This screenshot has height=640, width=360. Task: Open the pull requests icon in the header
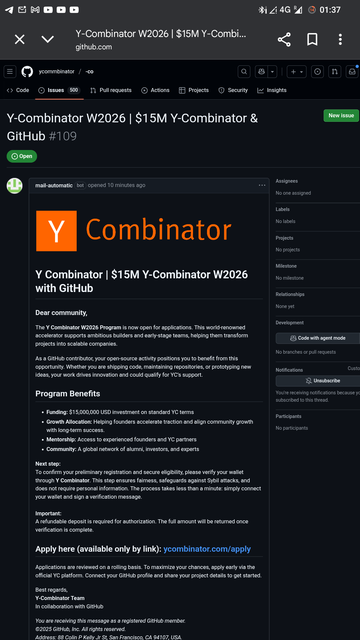click(335, 71)
